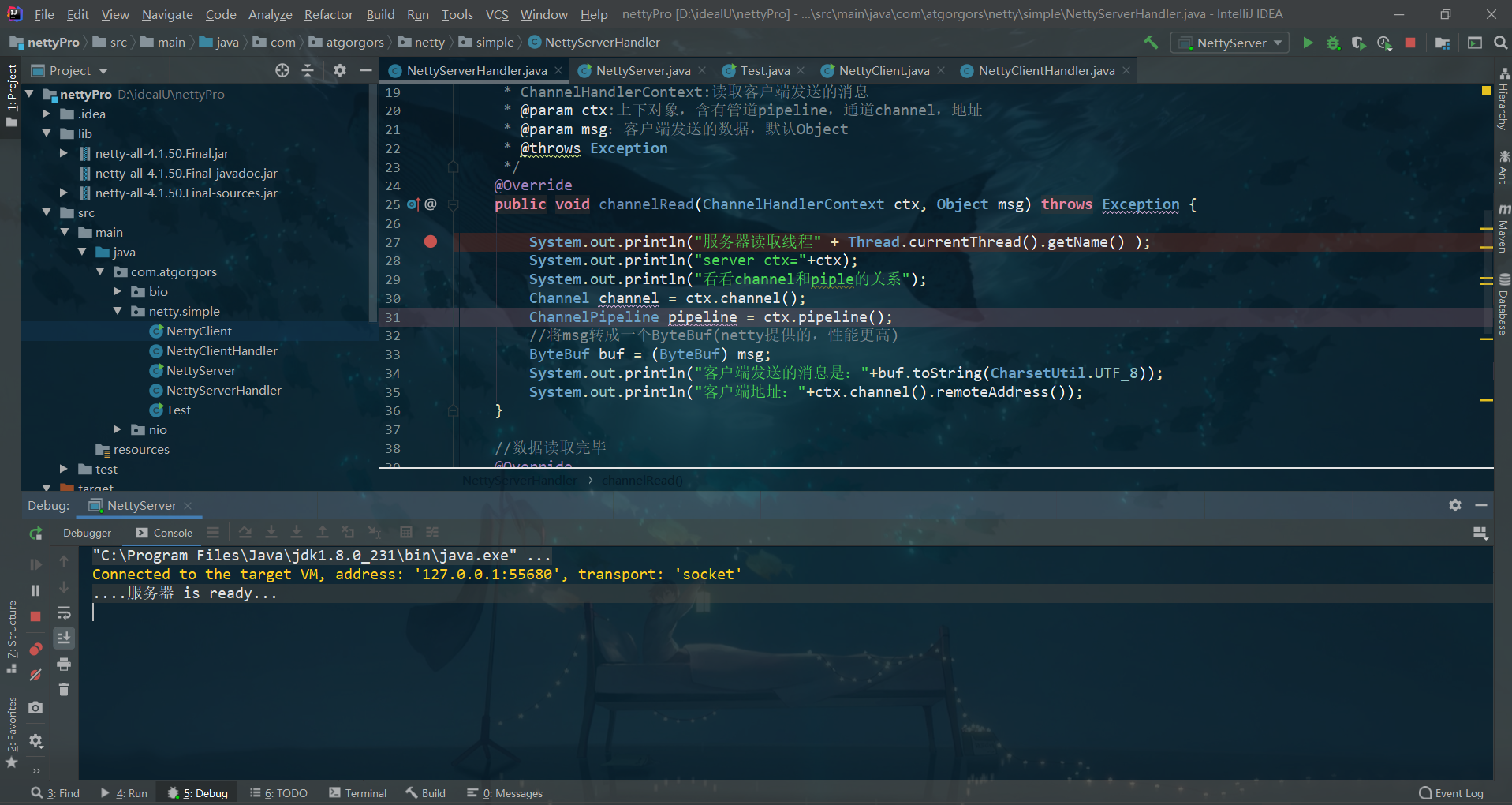Open the NettyServer run configuration dropdown
1512x805 pixels.
(1230, 43)
